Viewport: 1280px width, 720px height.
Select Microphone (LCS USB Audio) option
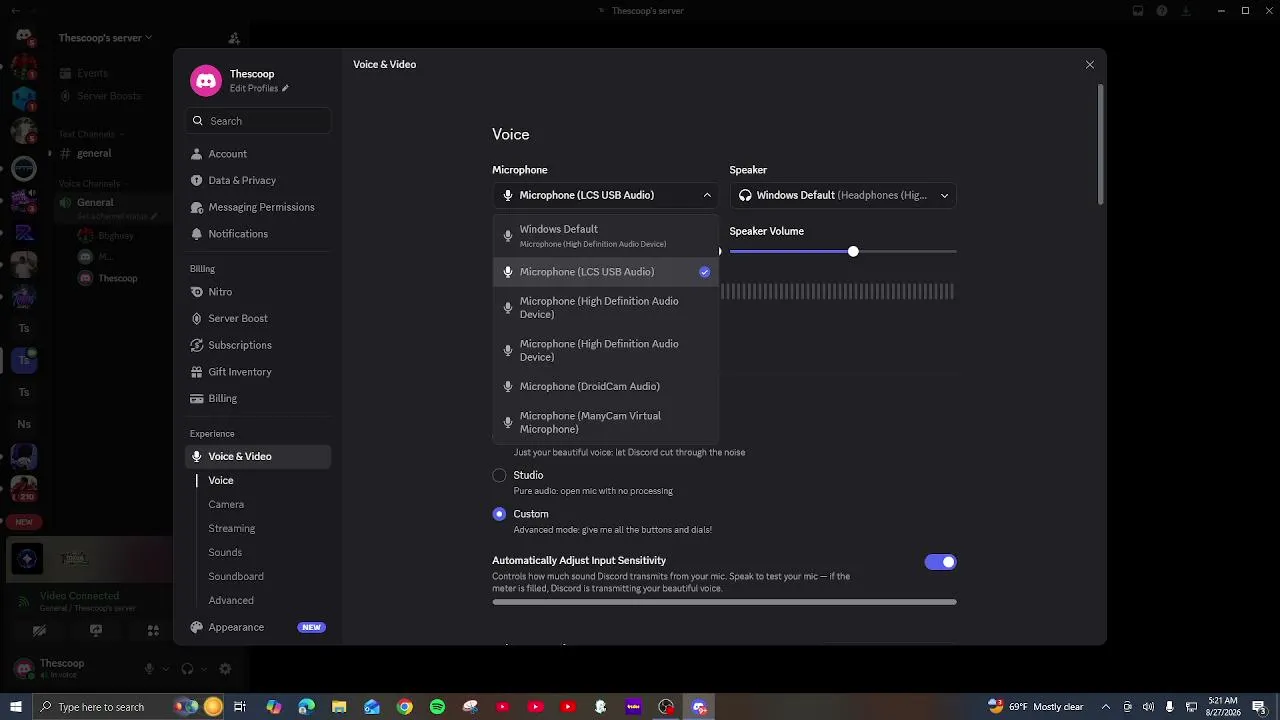click(x=605, y=272)
